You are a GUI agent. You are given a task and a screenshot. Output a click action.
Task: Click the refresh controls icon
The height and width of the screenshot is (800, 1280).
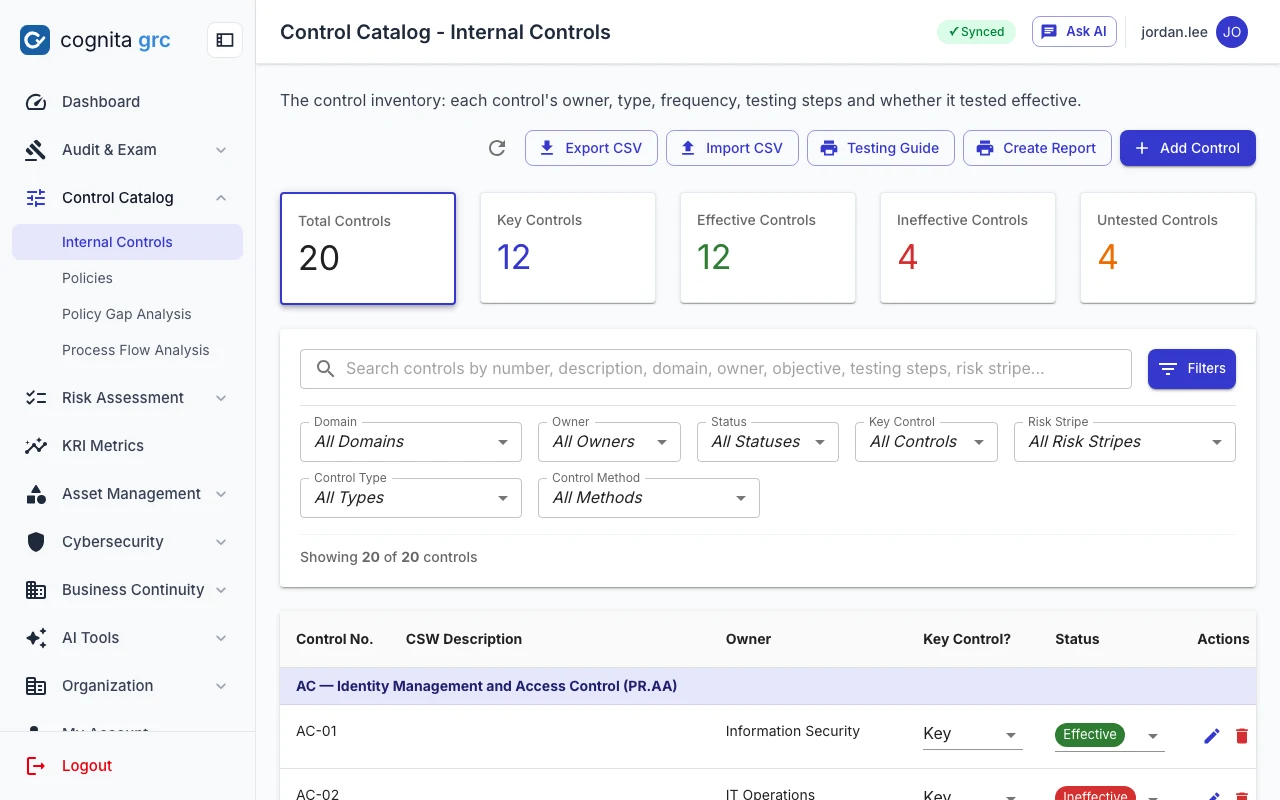coord(497,148)
